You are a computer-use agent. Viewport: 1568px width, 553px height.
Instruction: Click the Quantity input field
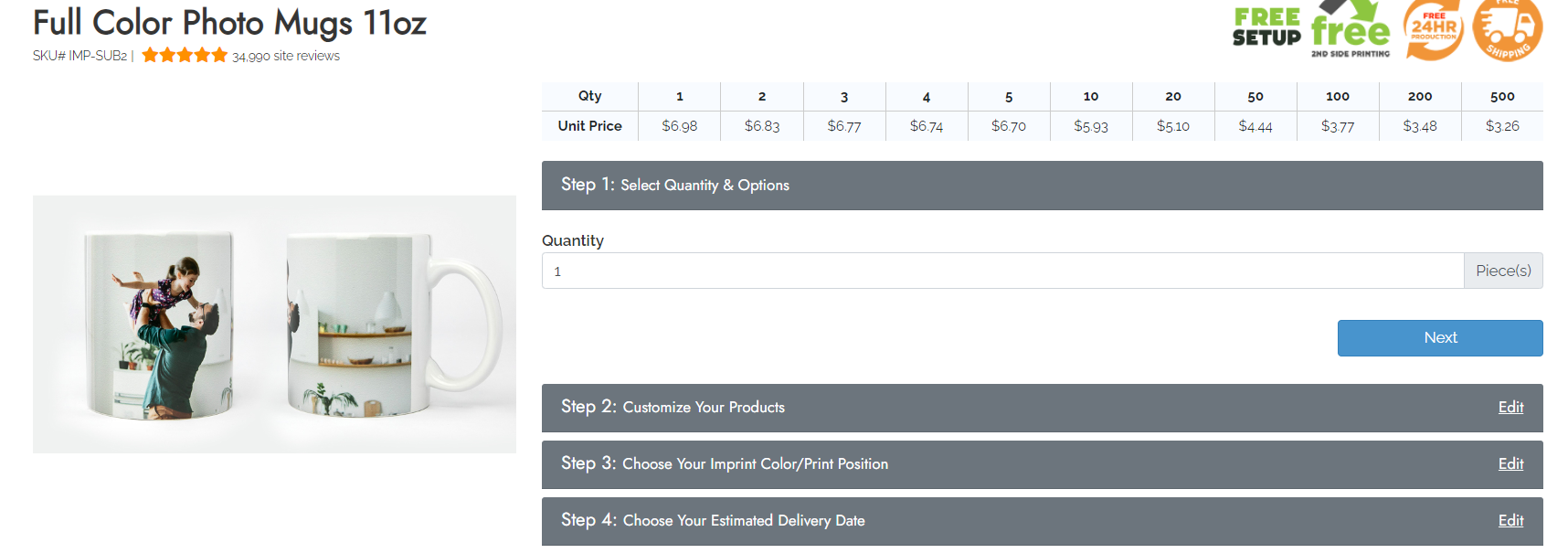(x=1002, y=271)
